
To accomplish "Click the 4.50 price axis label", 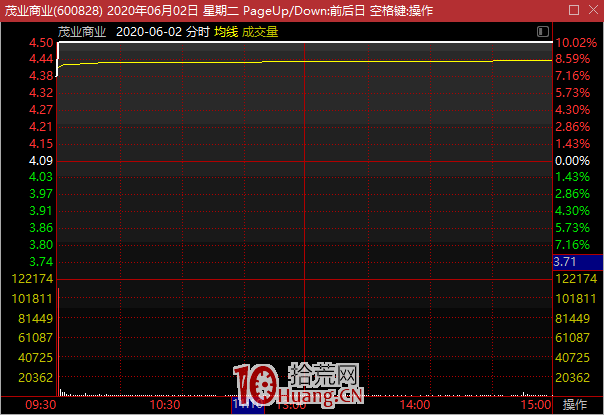I will (x=41, y=43).
